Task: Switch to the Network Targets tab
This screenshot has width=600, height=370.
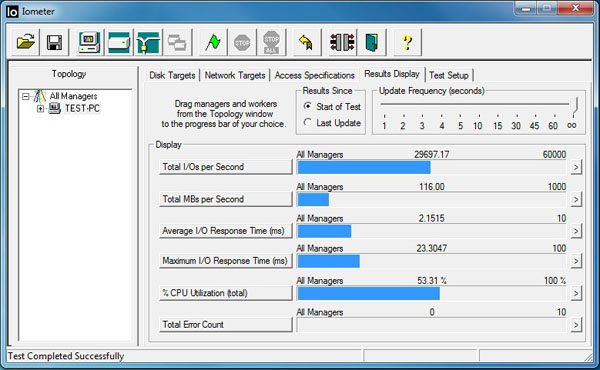Action: click(x=235, y=75)
